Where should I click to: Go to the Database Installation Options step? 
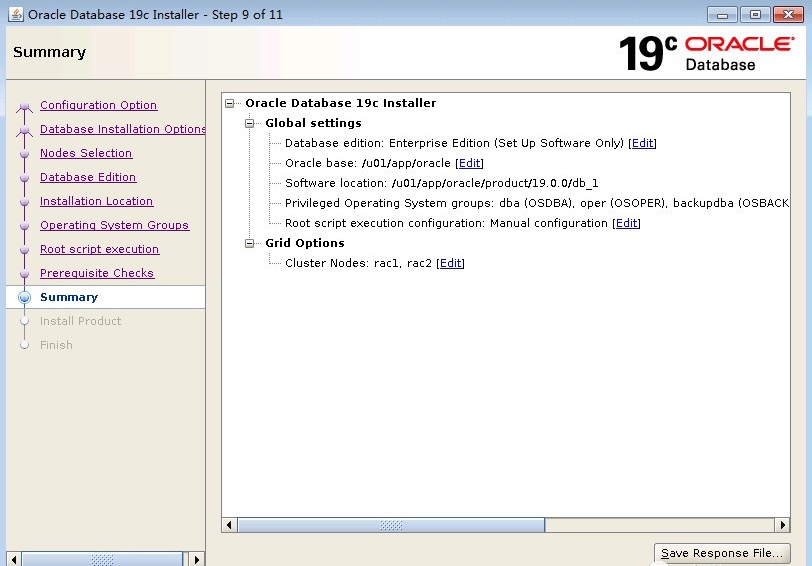point(122,129)
